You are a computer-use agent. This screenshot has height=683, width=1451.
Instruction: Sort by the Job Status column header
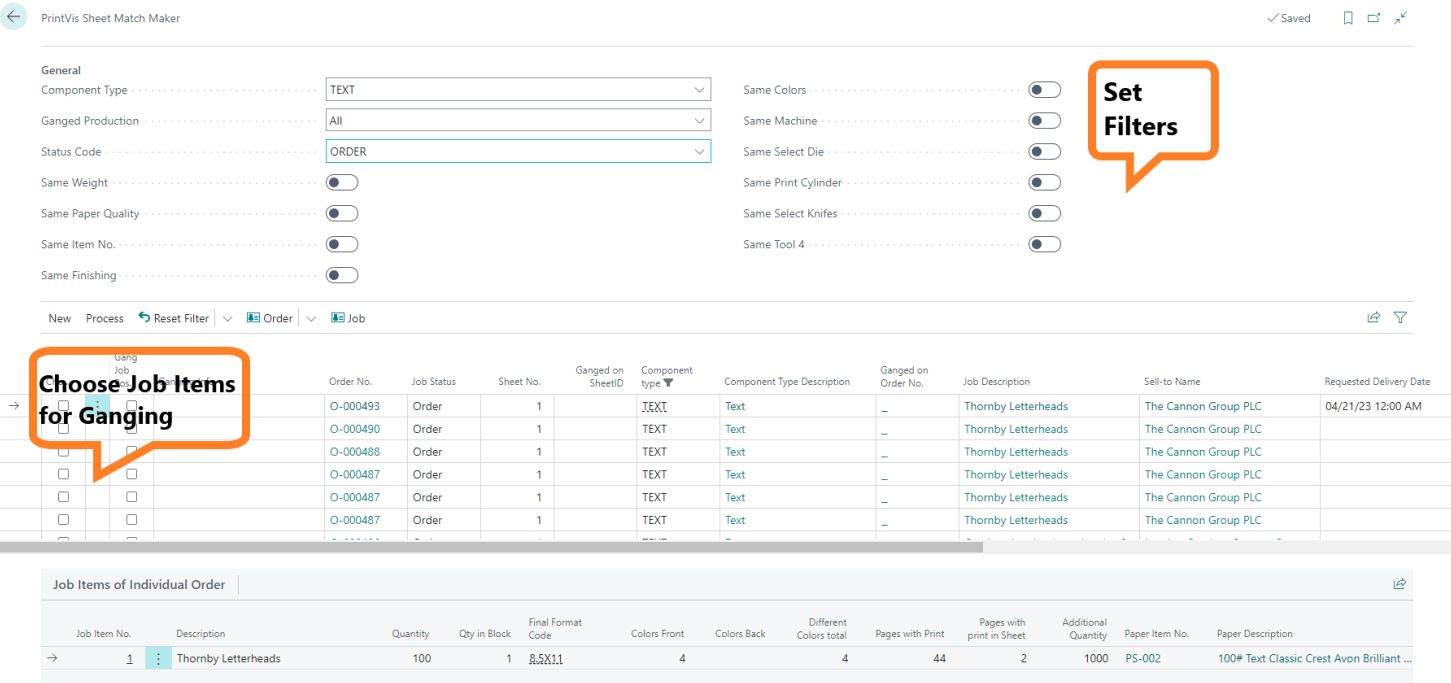(434, 381)
